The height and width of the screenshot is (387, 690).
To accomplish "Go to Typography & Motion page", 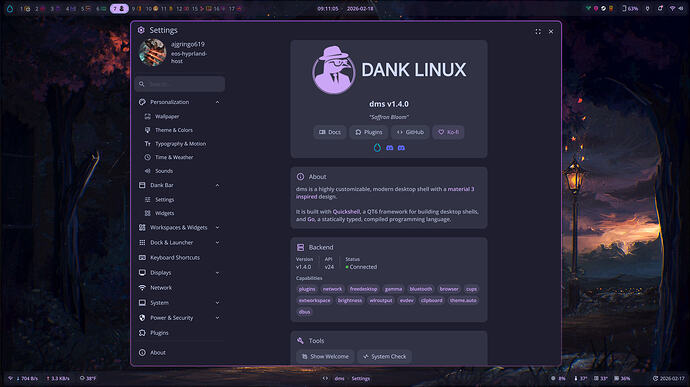I will pos(180,144).
